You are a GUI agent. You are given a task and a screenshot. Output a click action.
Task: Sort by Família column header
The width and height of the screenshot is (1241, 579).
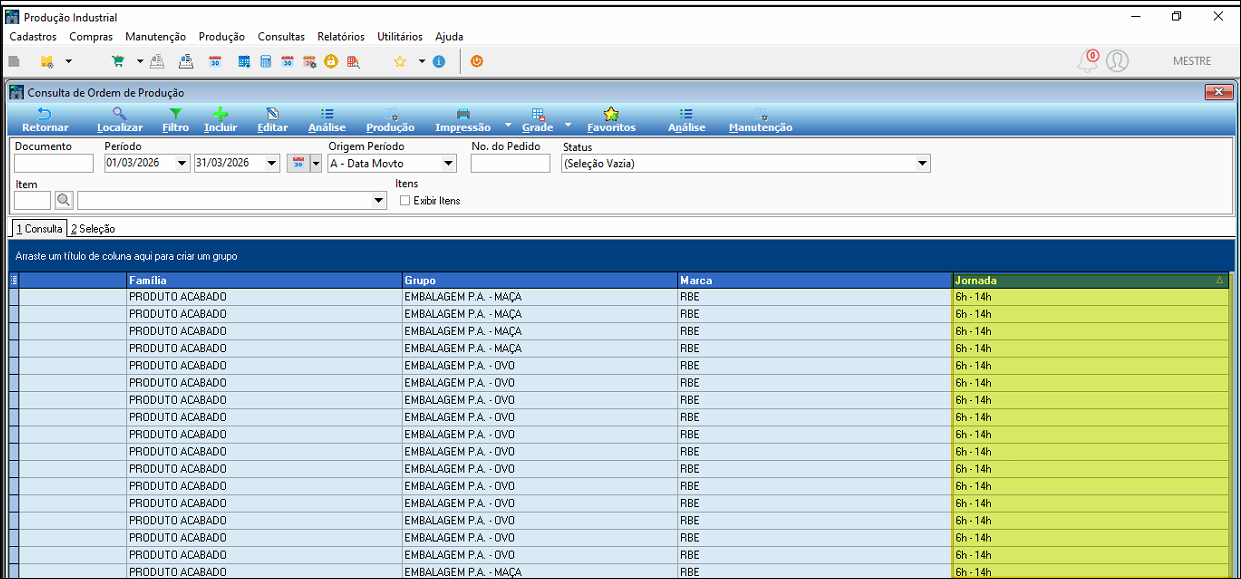pos(264,281)
